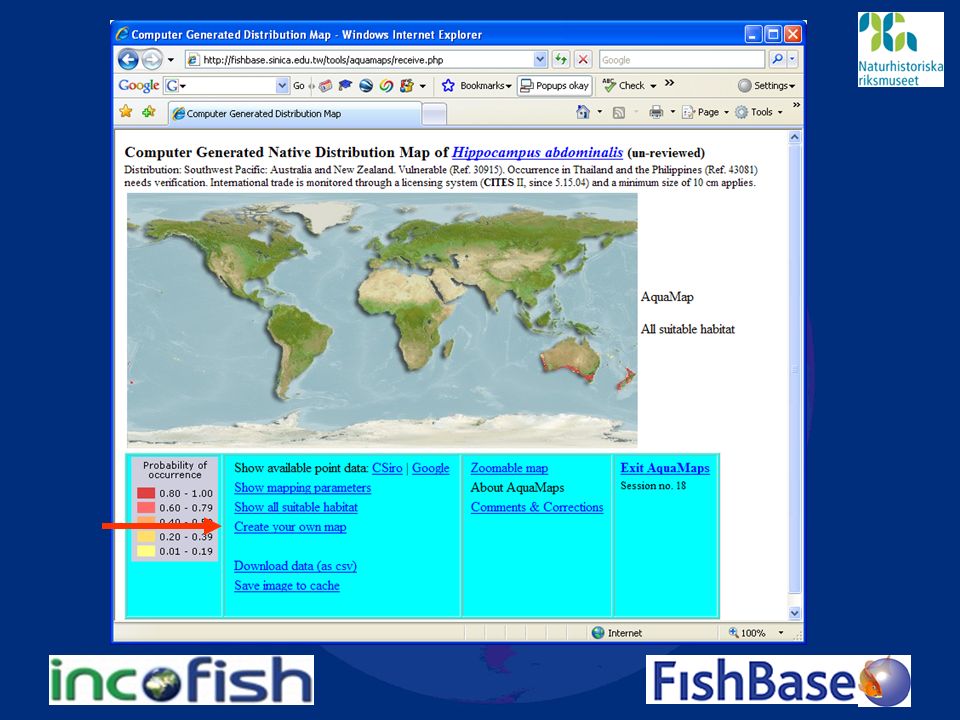The width and height of the screenshot is (960, 720).
Task: Click the FishBase logo
Action: click(778, 680)
